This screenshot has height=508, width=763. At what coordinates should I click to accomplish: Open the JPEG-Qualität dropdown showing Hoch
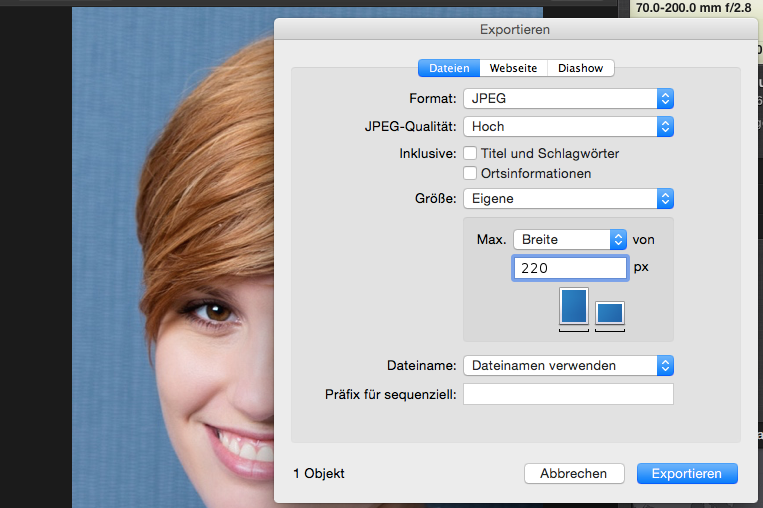[x=568, y=127]
